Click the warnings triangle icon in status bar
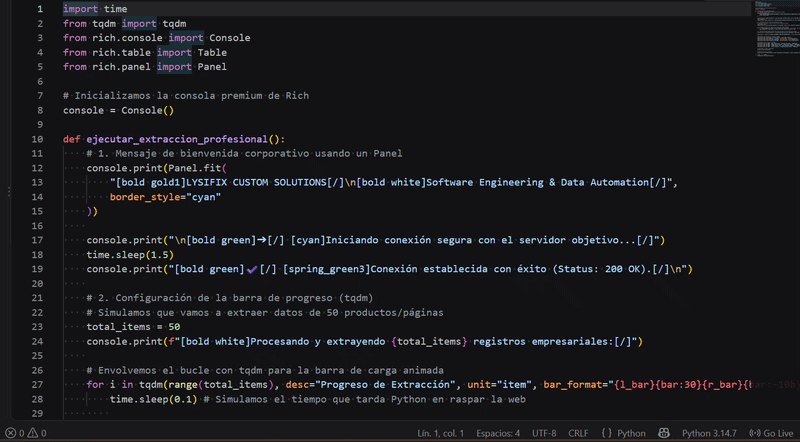800x442 pixels. coord(33,433)
